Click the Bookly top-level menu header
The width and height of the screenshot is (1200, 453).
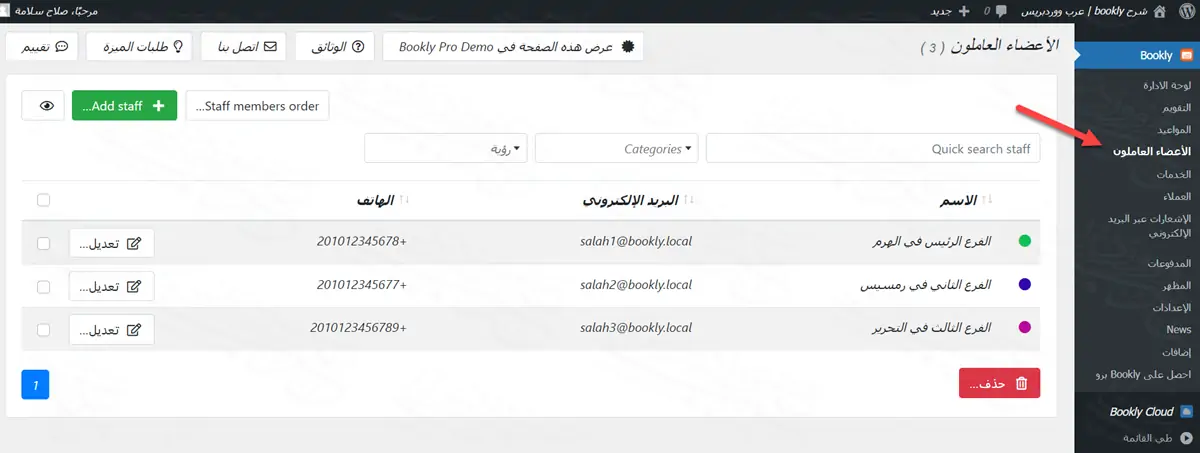[x=1138, y=56]
